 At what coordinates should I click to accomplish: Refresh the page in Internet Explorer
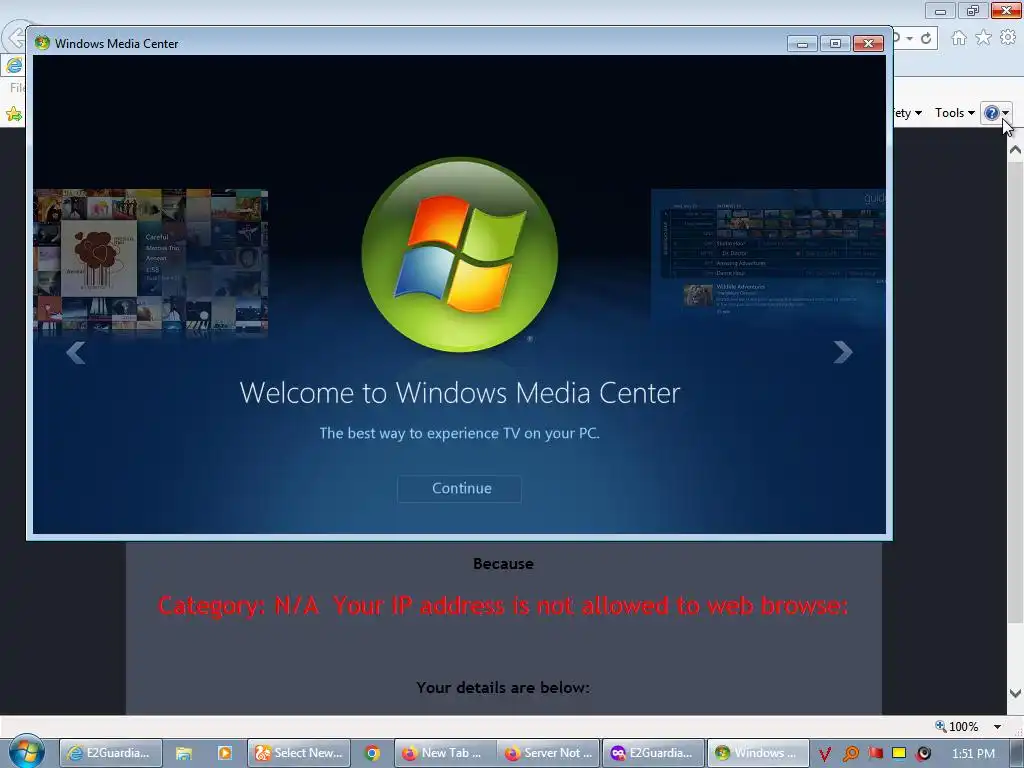click(x=926, y=39)
